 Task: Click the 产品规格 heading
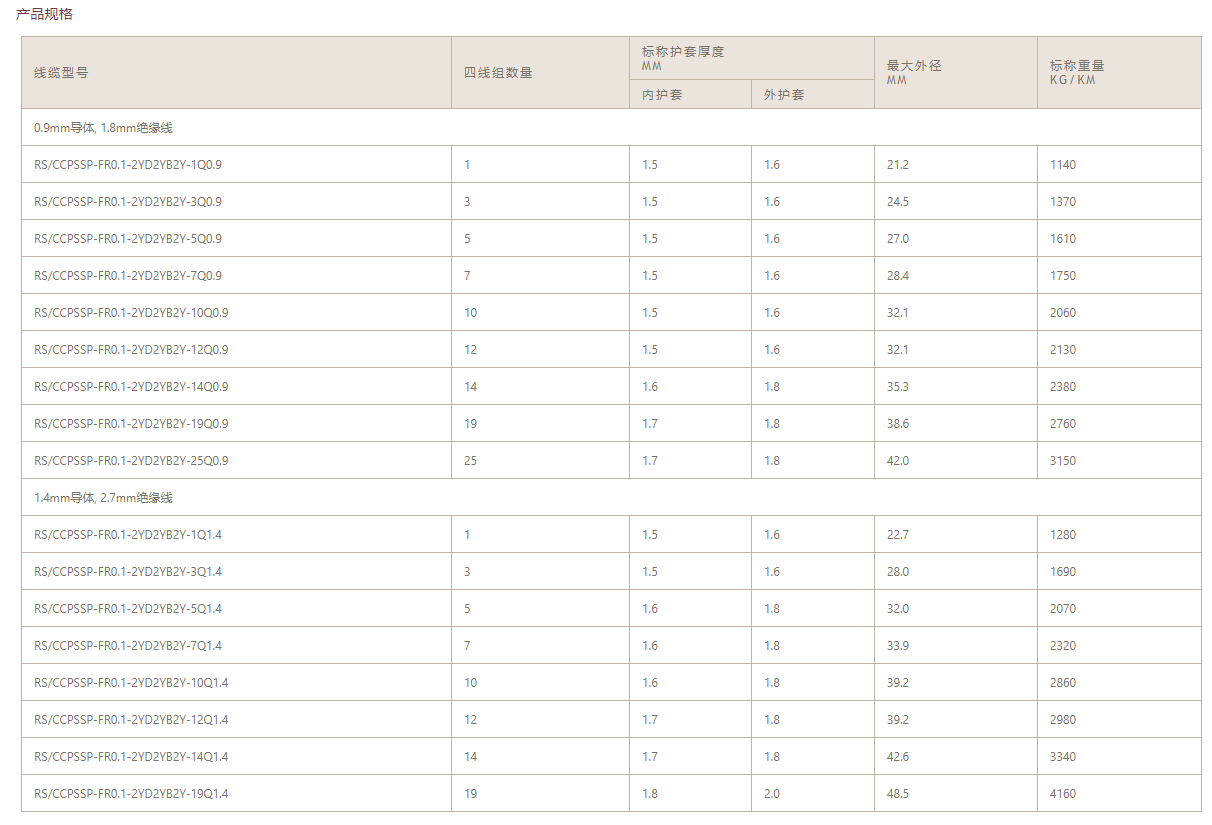(x=44, y=14)
